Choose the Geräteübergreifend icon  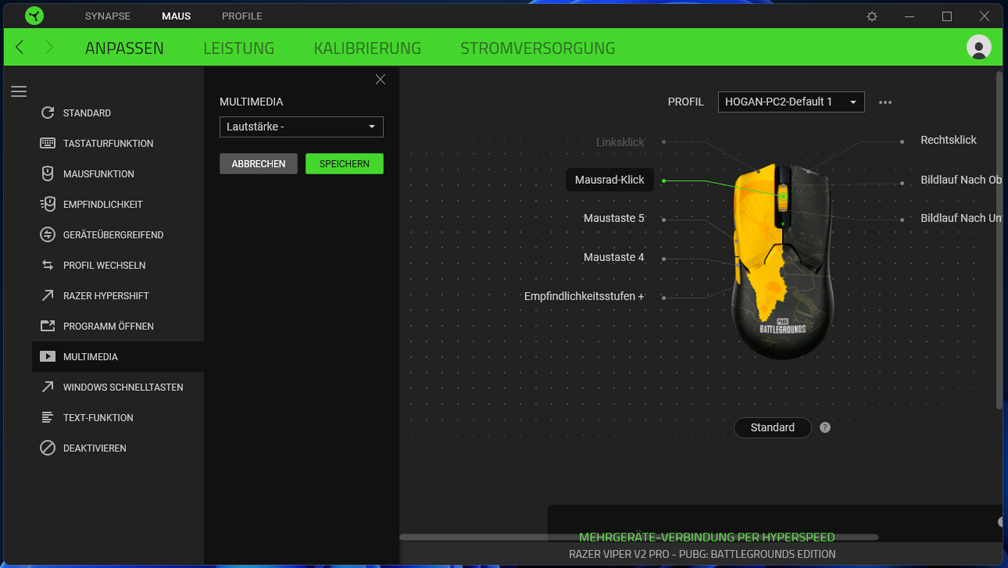48,235
